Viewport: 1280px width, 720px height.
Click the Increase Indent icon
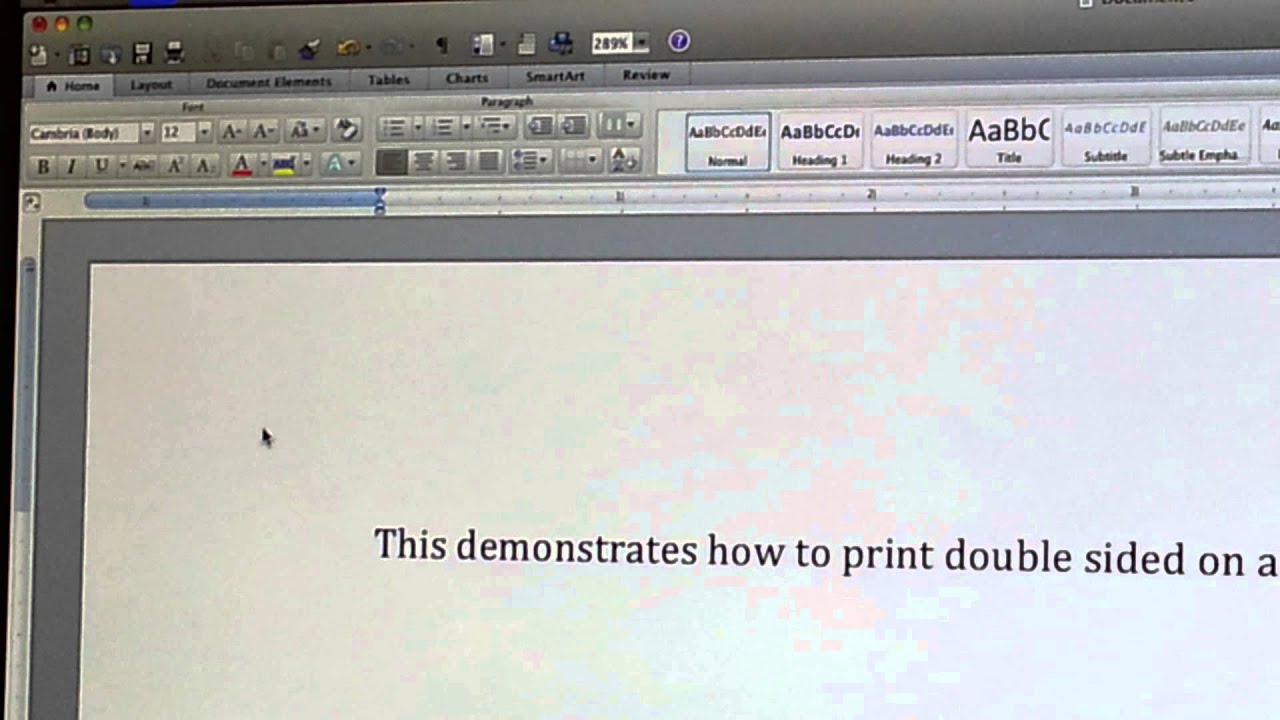[574, 124]
